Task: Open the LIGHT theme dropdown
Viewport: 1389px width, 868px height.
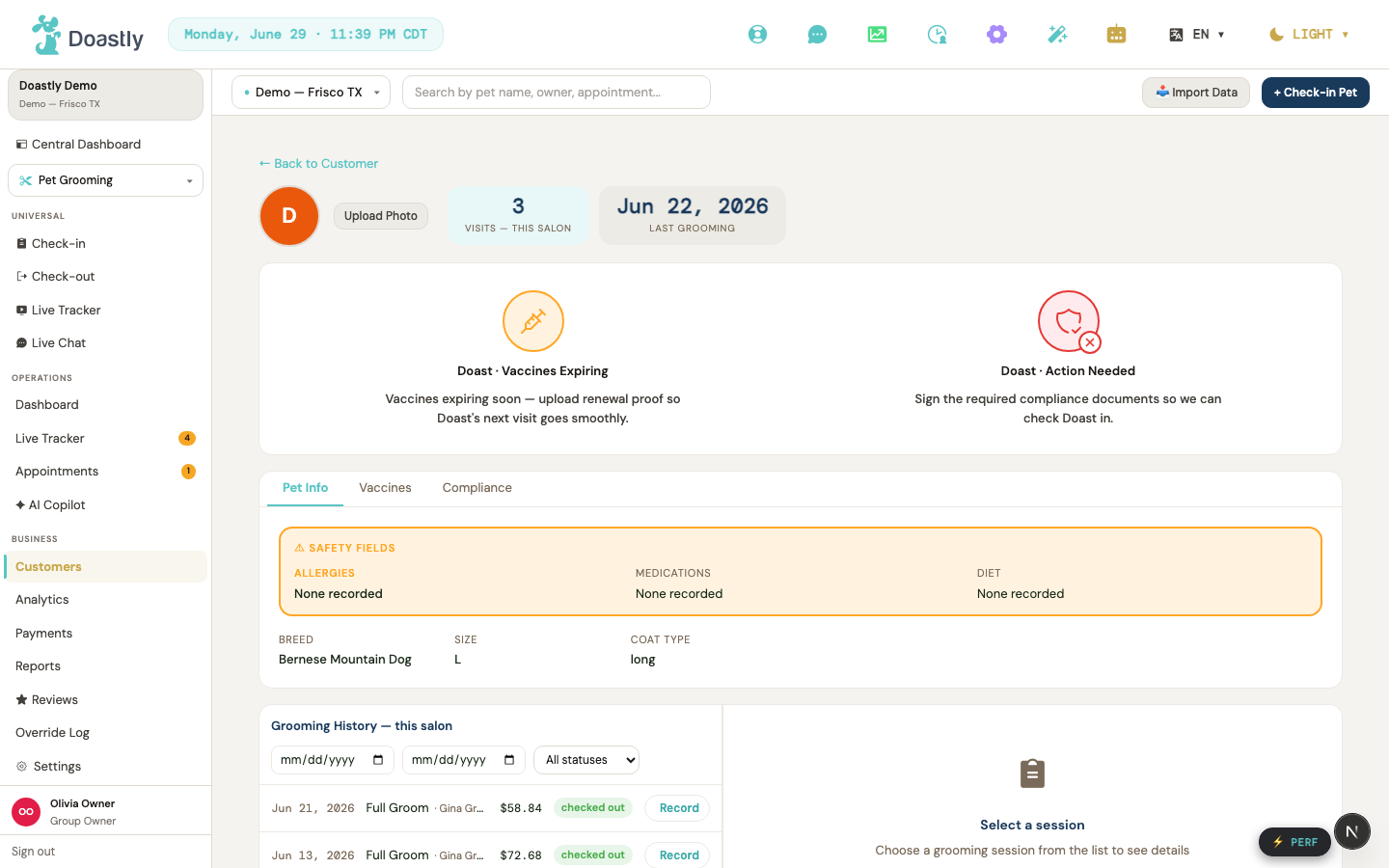Action: click(1309, 35)
